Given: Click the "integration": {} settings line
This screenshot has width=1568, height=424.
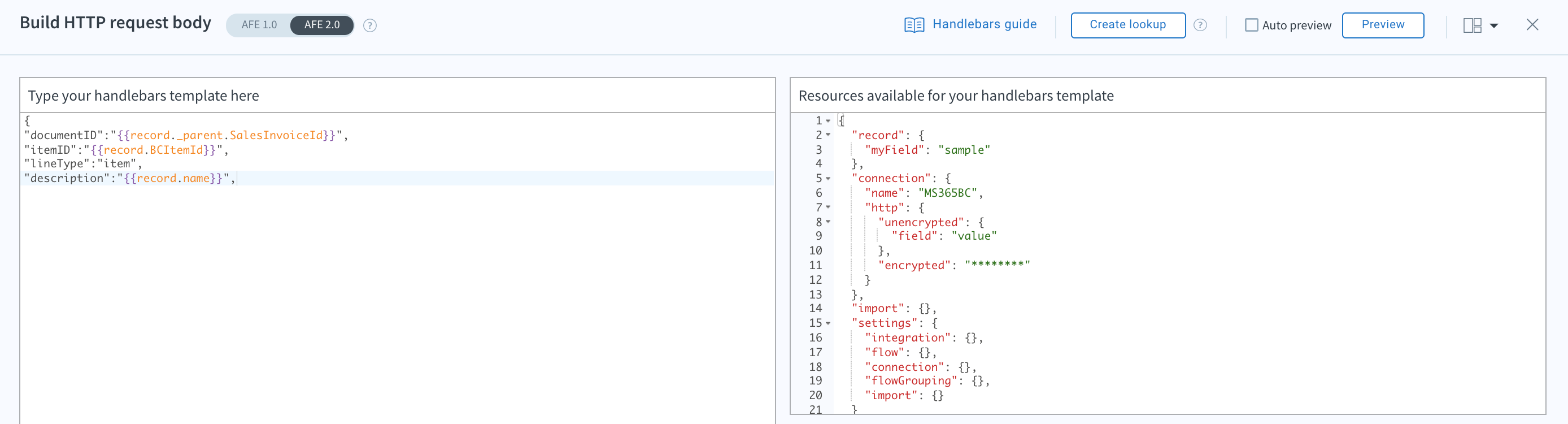Looking at the screenshot, I should point(924,338).
